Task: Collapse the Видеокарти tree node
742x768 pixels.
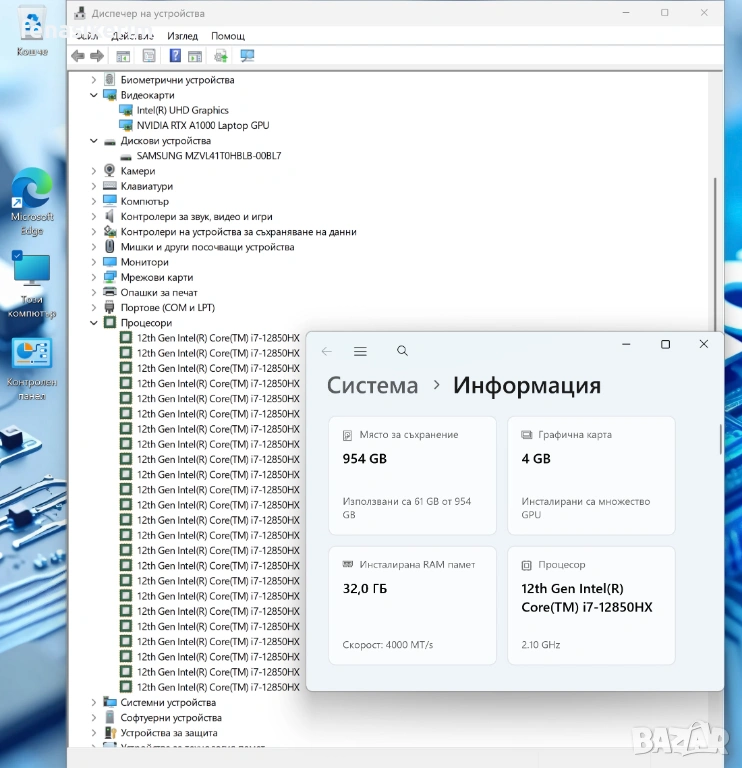Action: 95,95
